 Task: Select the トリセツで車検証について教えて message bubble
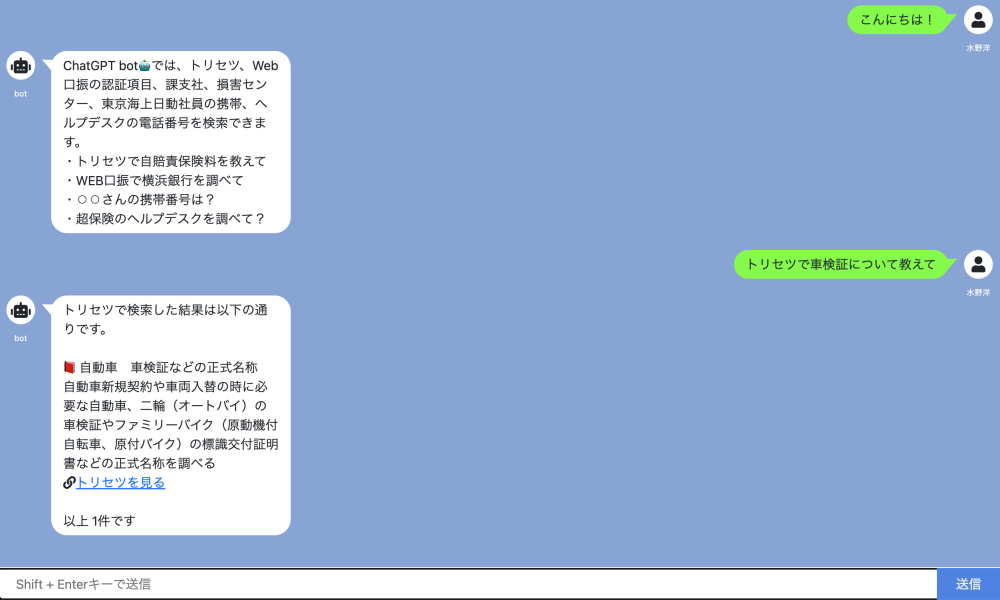[840, 265]
